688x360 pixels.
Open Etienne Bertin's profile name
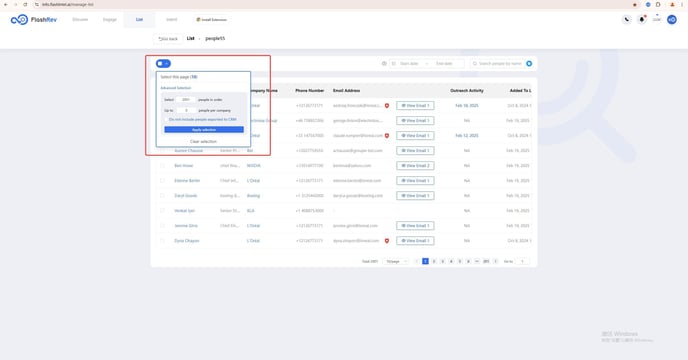point(187,180)
